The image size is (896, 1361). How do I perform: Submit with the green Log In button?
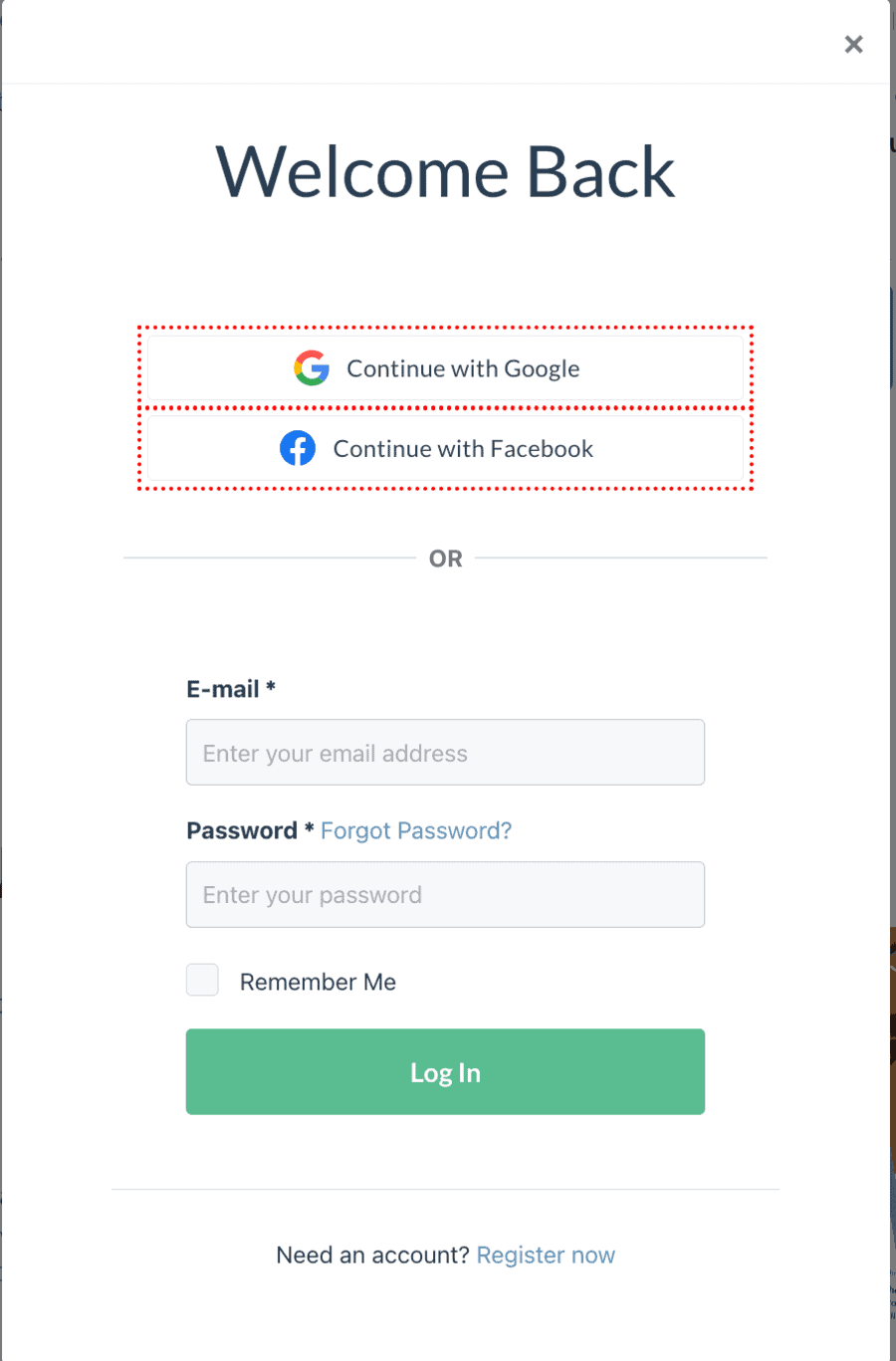tap(445, 1071)
